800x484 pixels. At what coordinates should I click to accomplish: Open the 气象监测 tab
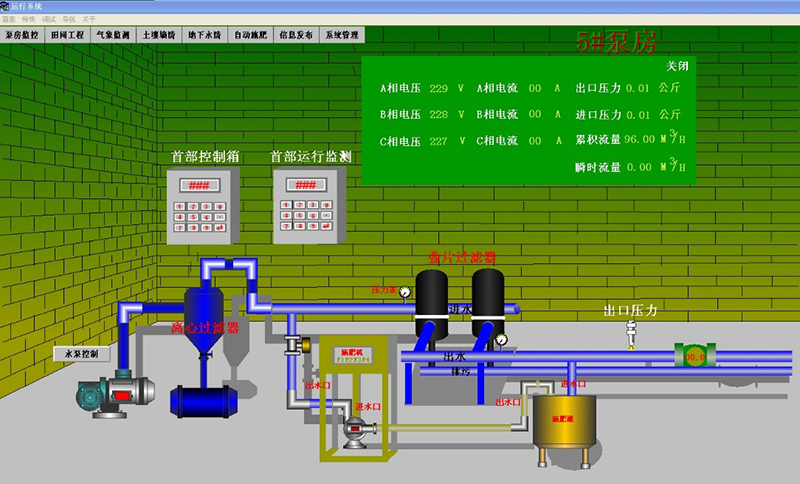(112, 34)
